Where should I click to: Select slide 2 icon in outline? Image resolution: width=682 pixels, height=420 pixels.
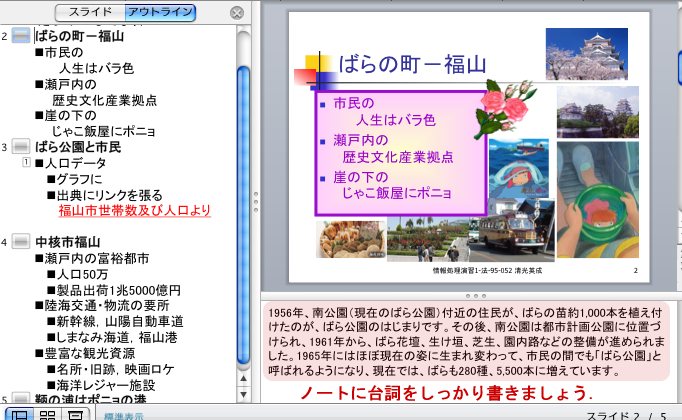[x=21, y=37]
